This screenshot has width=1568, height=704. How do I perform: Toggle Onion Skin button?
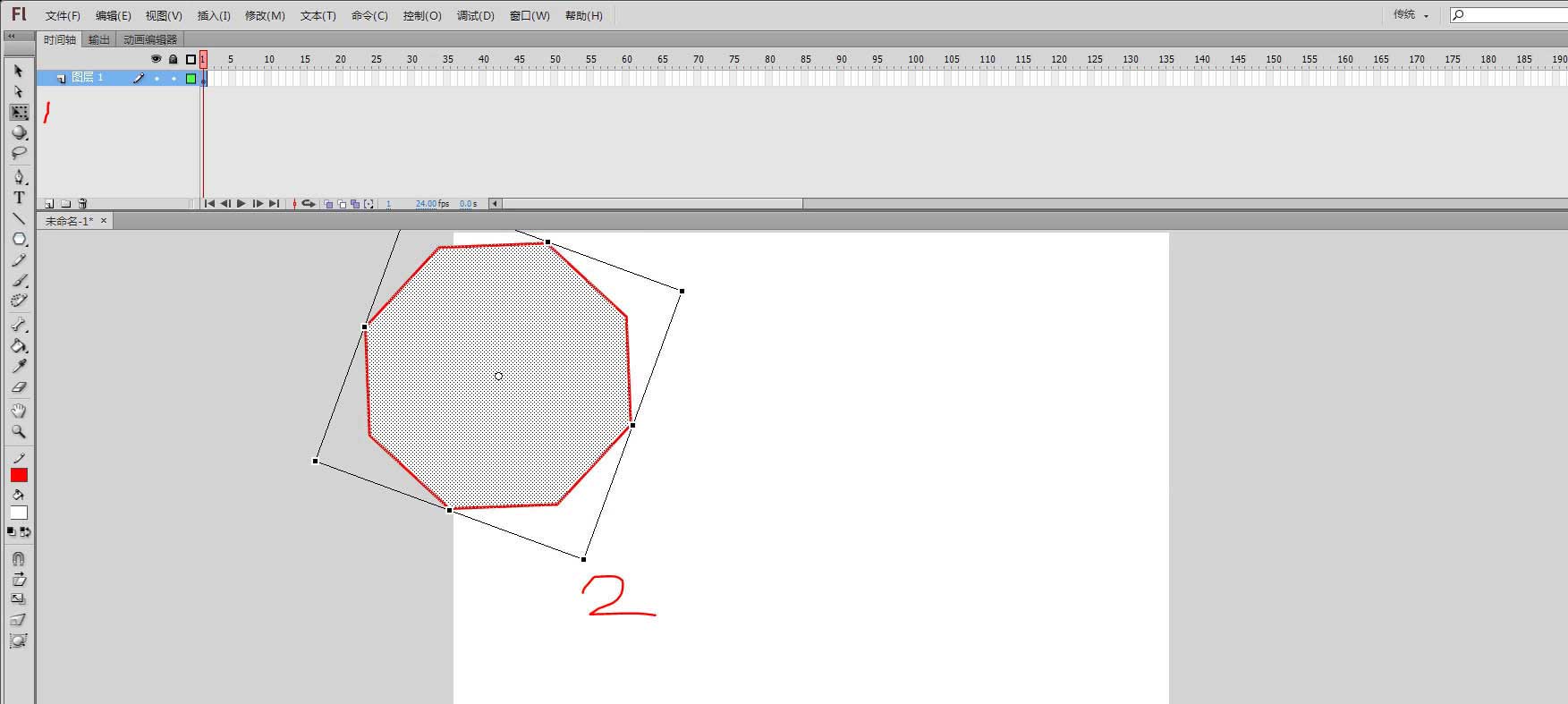[x=328, y=204]
